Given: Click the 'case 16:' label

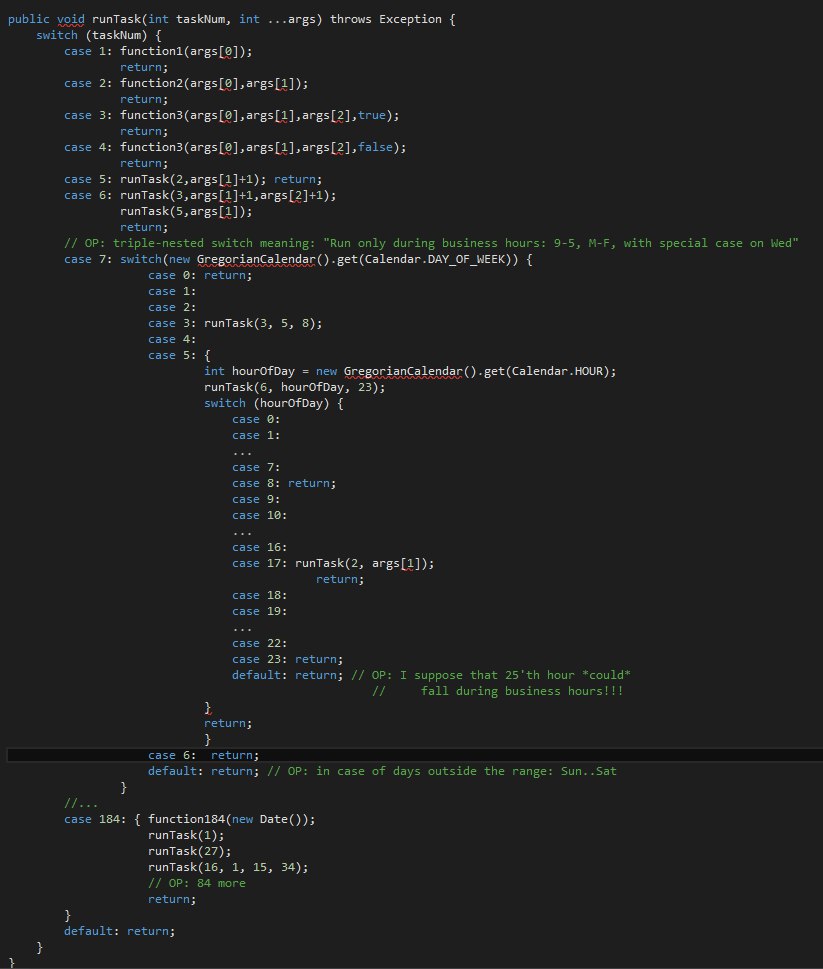Looking at the screenshot, I should click(260, 548).
